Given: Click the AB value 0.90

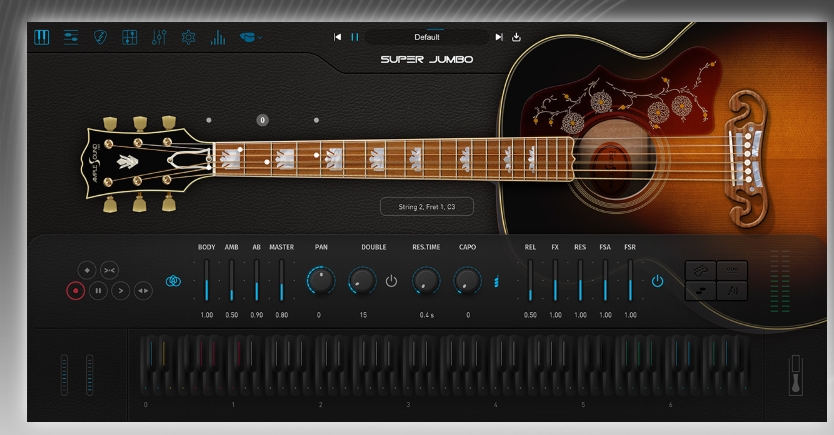Looking at the screenshot, I should point(256,315).
